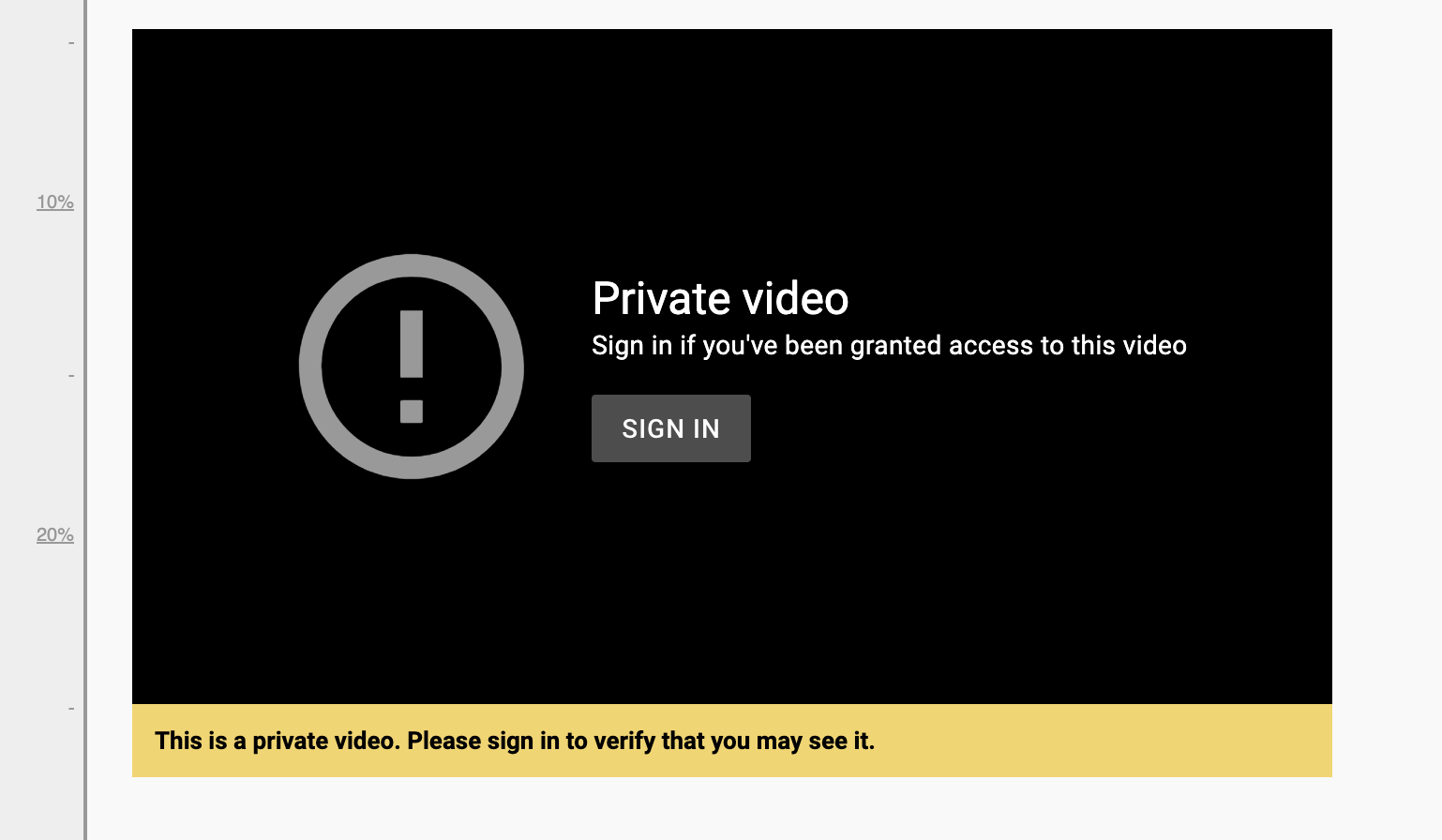Click the yellow private video notice banner
The width and height of the screenshot is (1442, 840).
pos(732,741)
